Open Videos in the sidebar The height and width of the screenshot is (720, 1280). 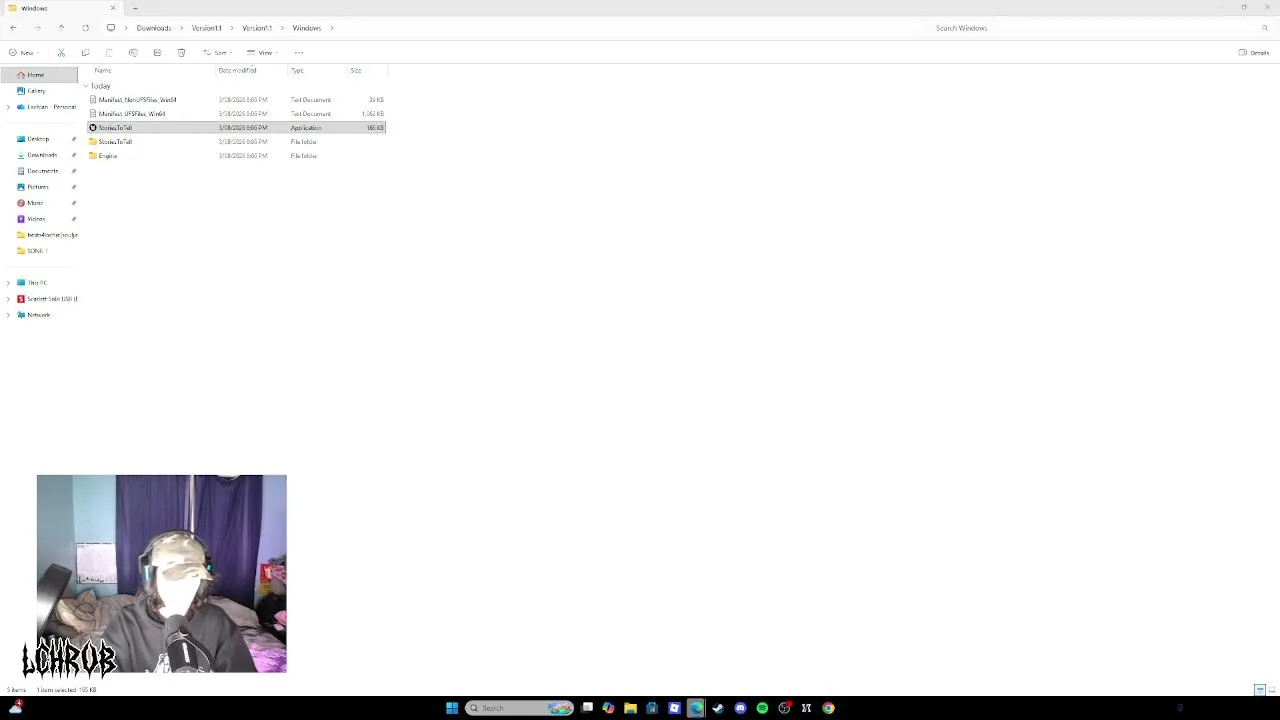coord(36,219)
